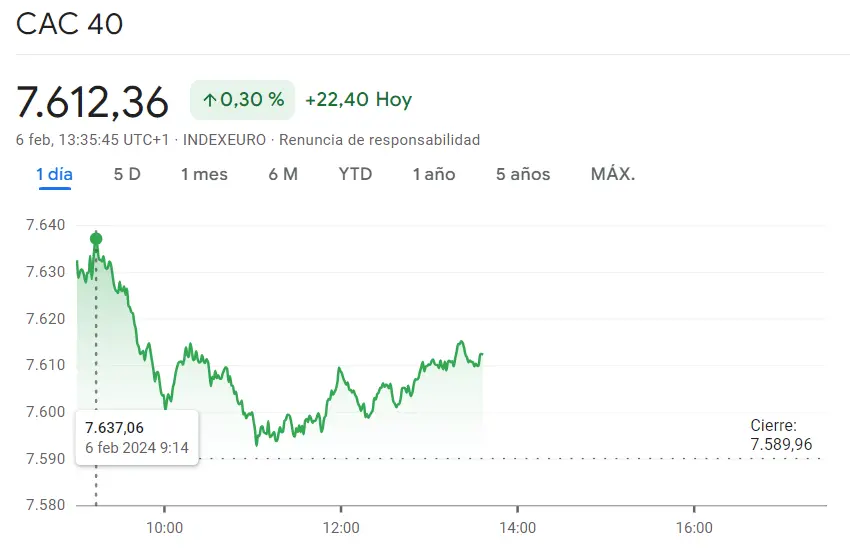Image resolution: width=850 pixels, height=548 pixels.
Task: Switch to the "5 D" tab
Action: tap(127, 174)
